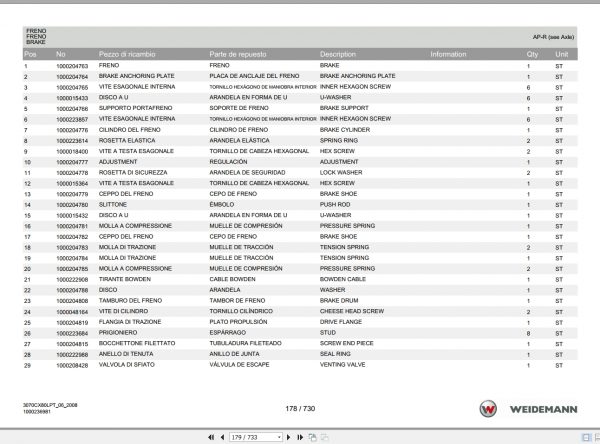
Task: Click the 'Information' column header
Action: (448, 54)
